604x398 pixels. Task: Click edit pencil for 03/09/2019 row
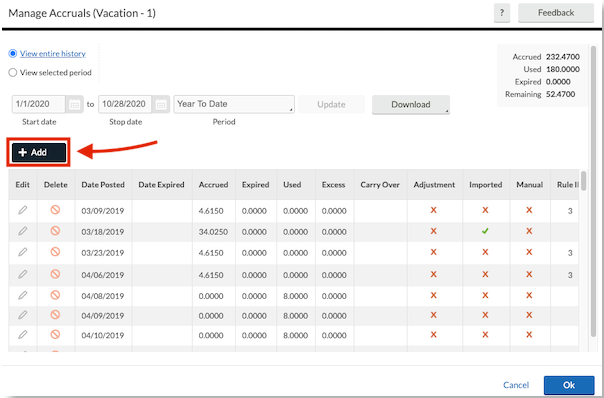tap(23, 210)
